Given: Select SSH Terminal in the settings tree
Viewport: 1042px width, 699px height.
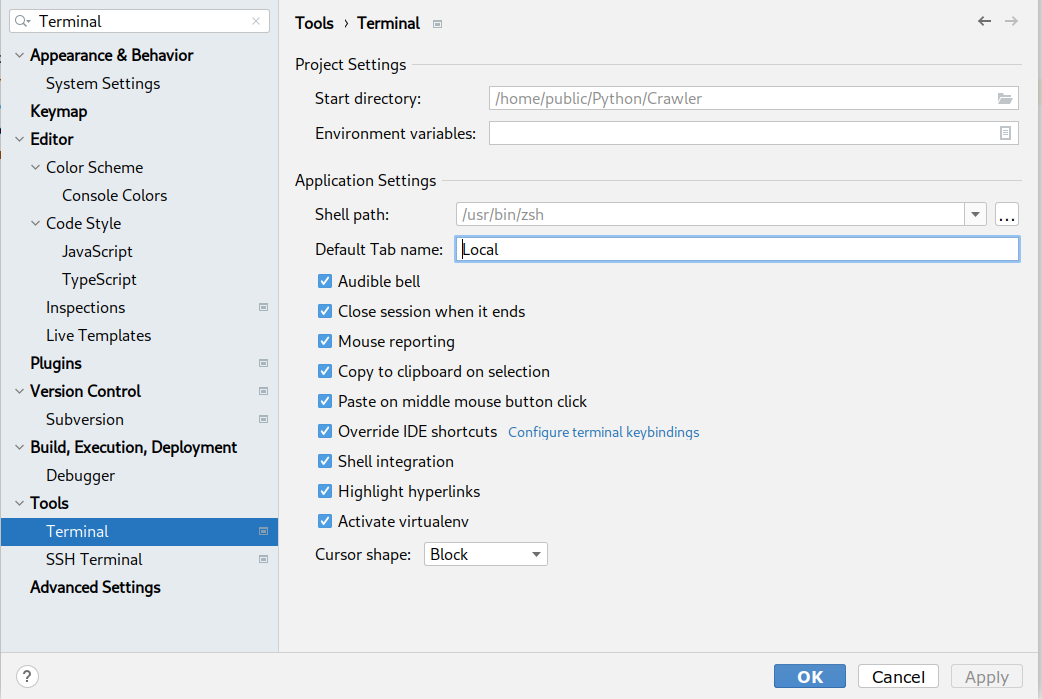Looking at the screenshot, I should [x=94, y=560].
